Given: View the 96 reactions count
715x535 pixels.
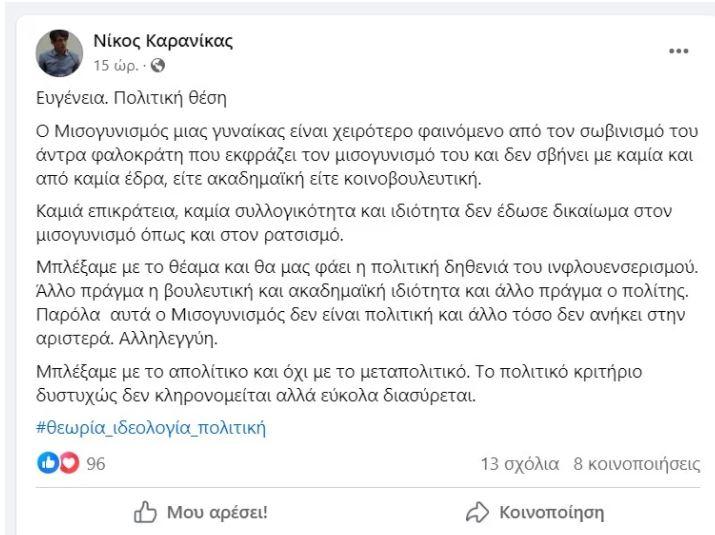Looking at the screenshot, I should click(96, 464).
